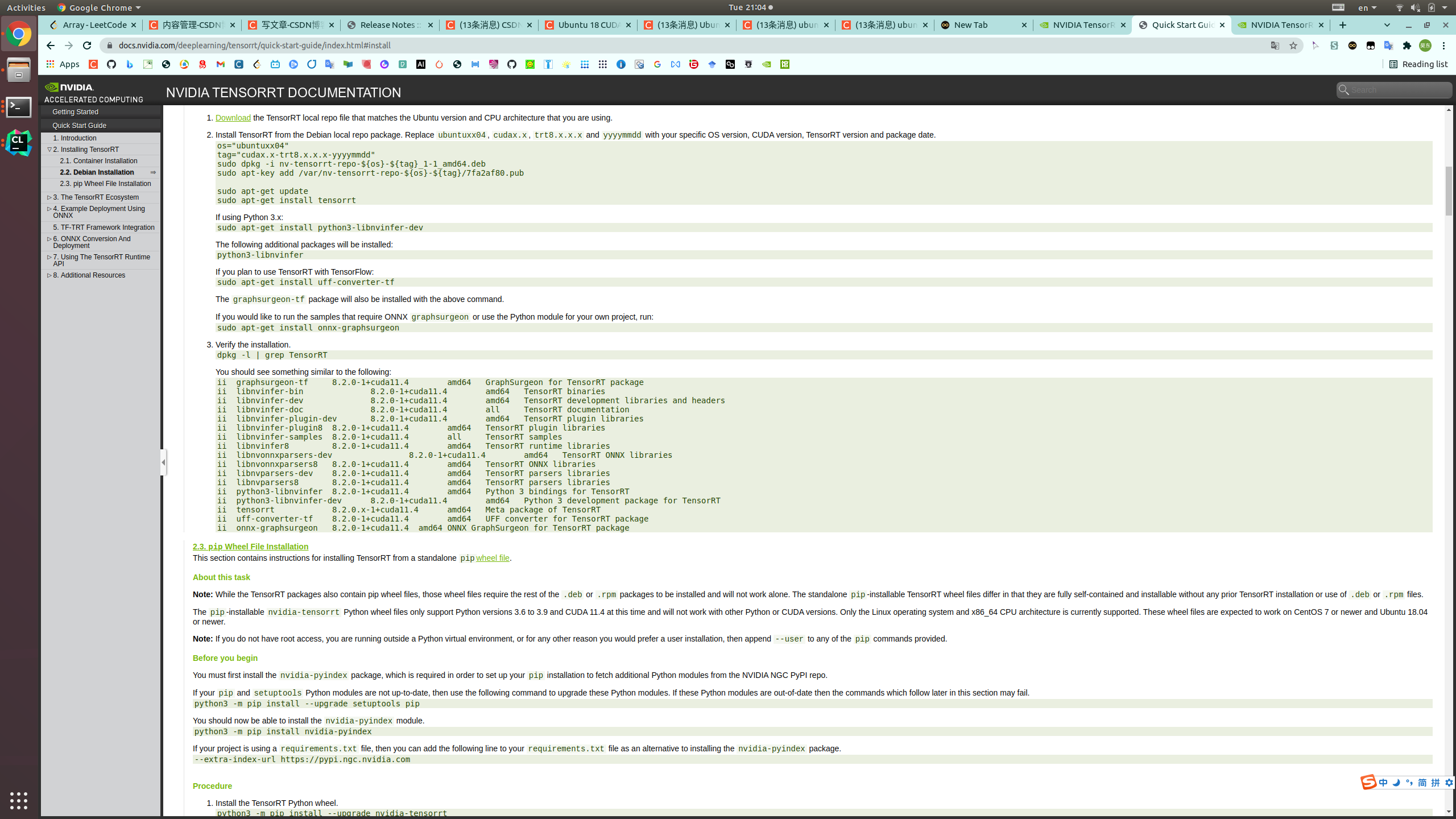
Task: Bookmark this page with star
Action: point(1293,45)
